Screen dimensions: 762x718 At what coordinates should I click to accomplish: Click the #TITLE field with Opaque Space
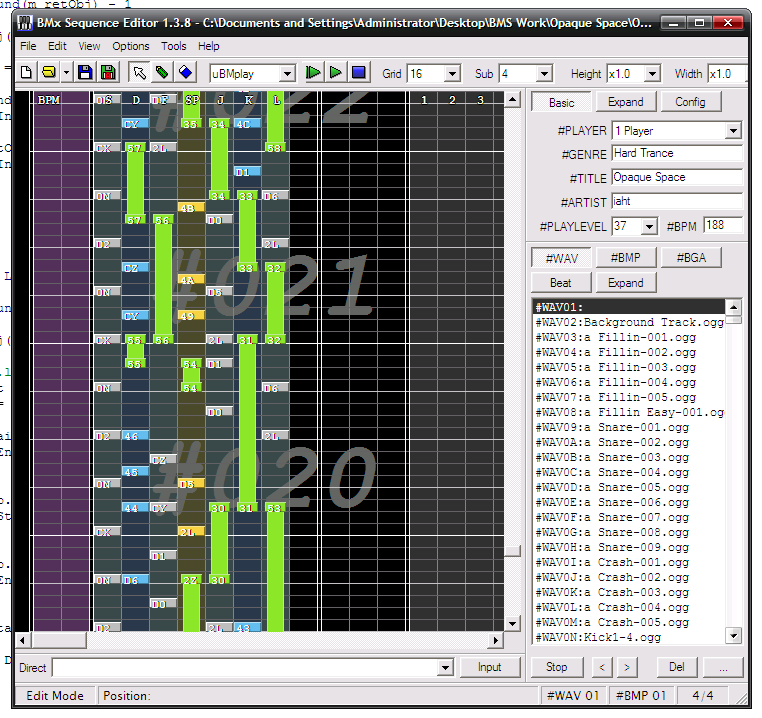[x=677, y=177]
